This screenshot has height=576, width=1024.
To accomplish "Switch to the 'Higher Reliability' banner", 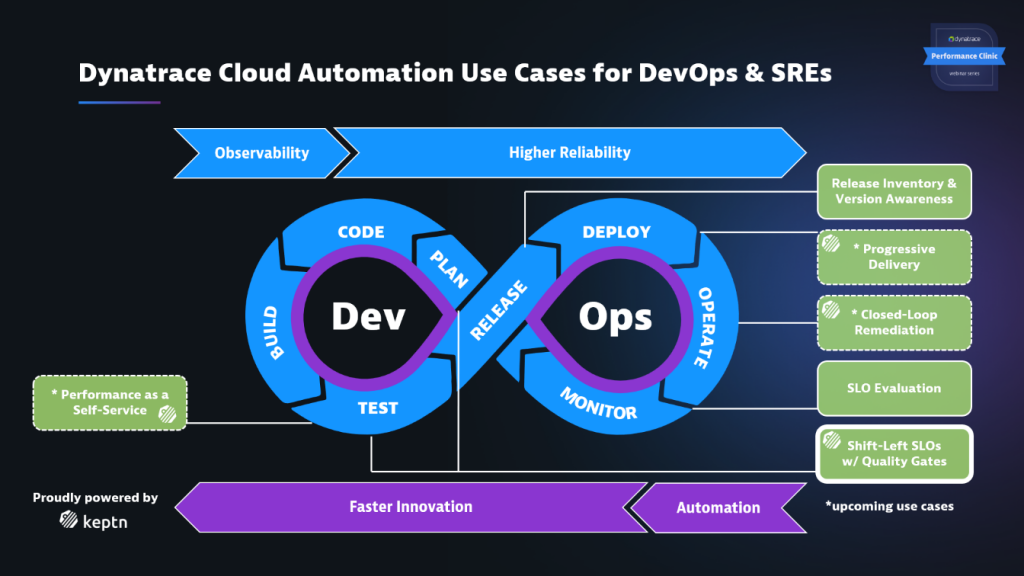I will tap(570, 152).
